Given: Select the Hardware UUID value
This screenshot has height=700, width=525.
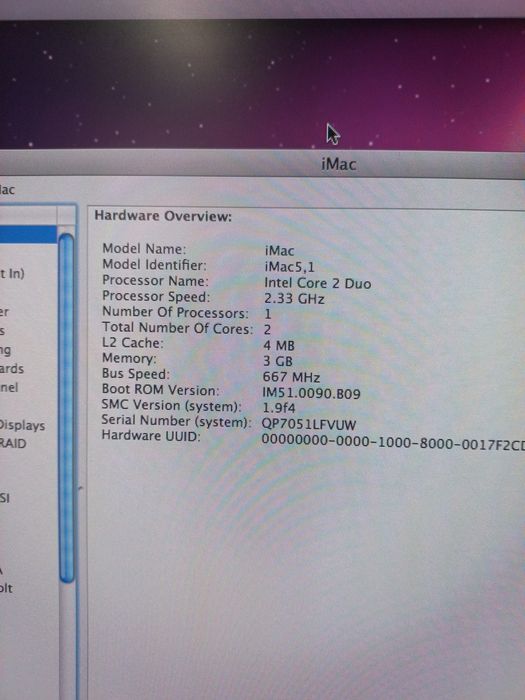Looking at the screenshot, I should 393,440.
